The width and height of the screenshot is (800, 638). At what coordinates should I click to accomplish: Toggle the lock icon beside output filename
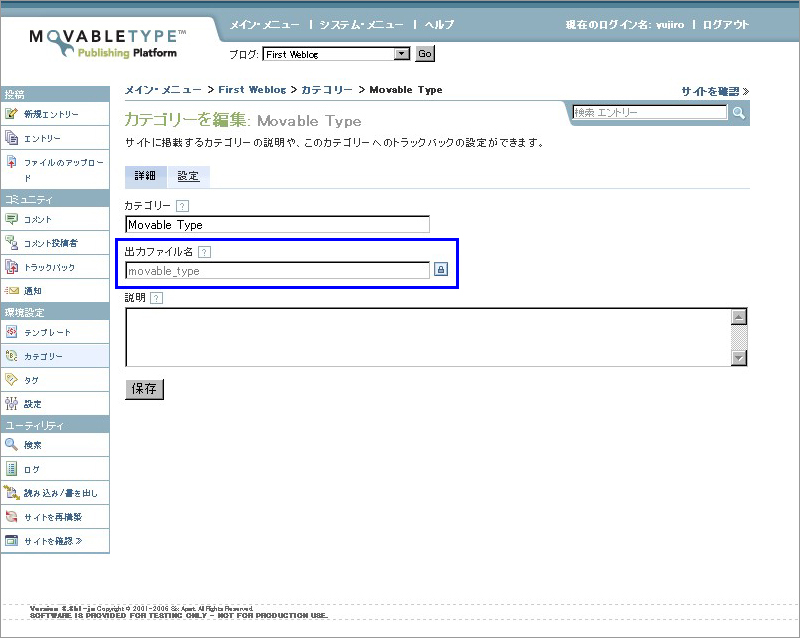(440, 270)
